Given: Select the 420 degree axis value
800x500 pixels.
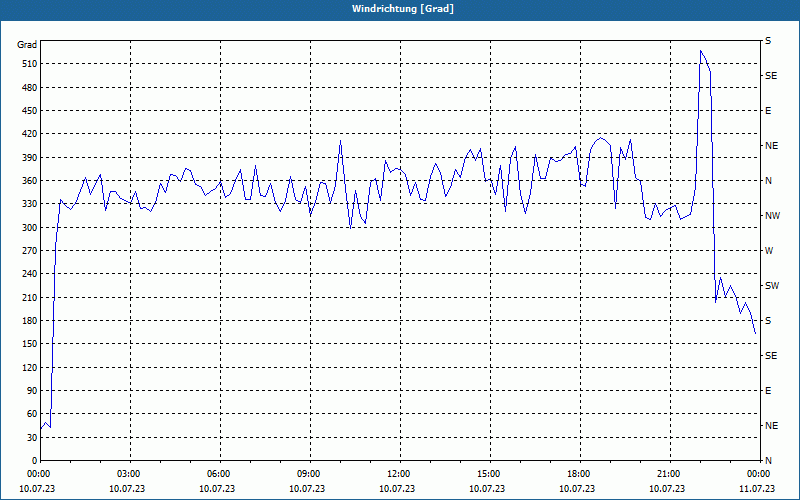Looking at the screenshot, I should click(x=30, y=134).
